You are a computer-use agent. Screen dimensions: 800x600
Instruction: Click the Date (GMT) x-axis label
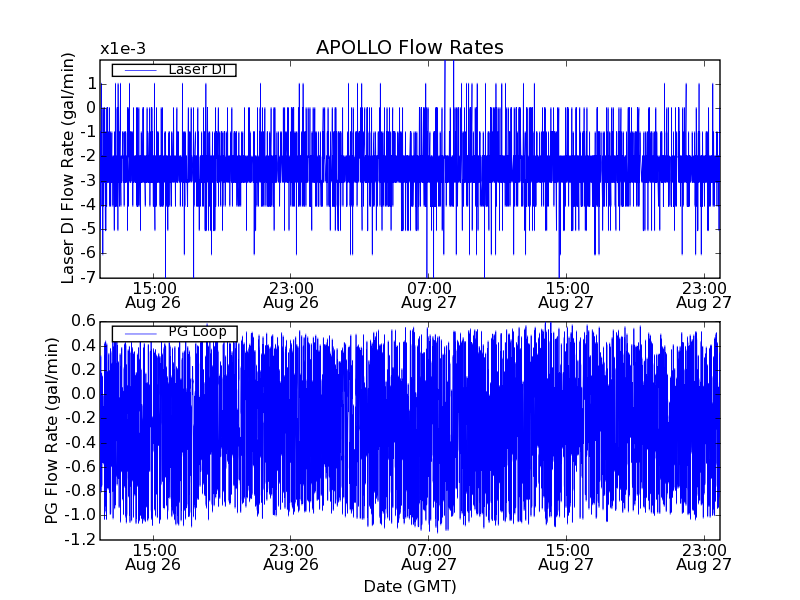point(409,586)
